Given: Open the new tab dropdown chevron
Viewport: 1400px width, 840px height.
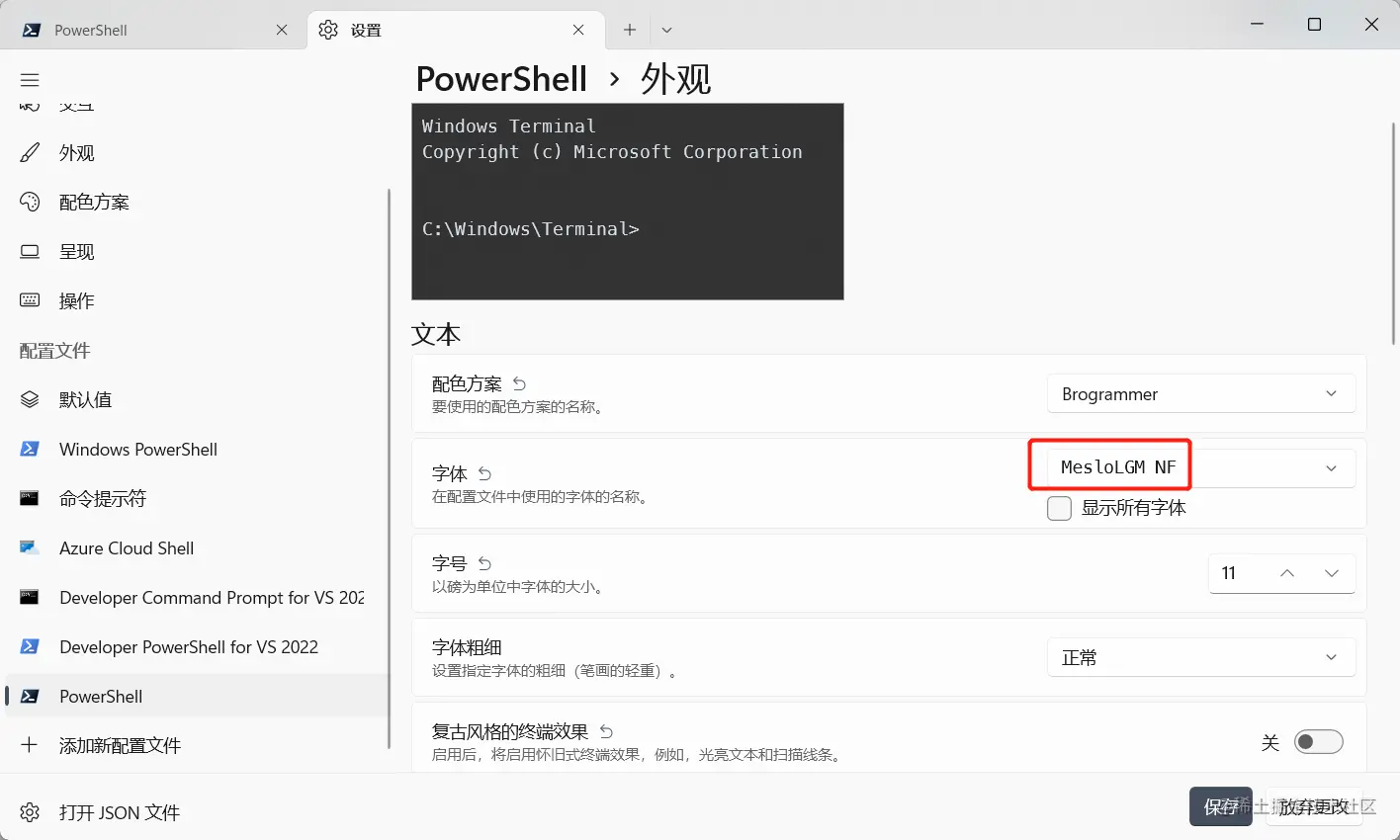Looking at the screenshot, I should pyautogui.click(x=666, y=30).
